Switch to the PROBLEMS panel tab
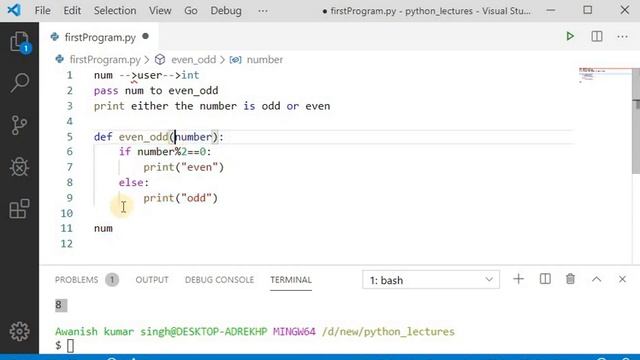 [x=76, y=280]
